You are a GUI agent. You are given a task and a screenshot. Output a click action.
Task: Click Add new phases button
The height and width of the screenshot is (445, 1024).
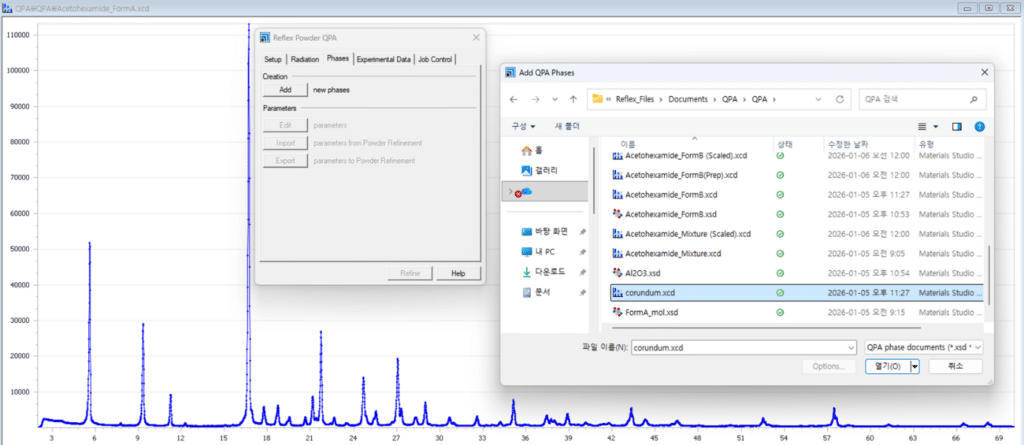point(285,90)
